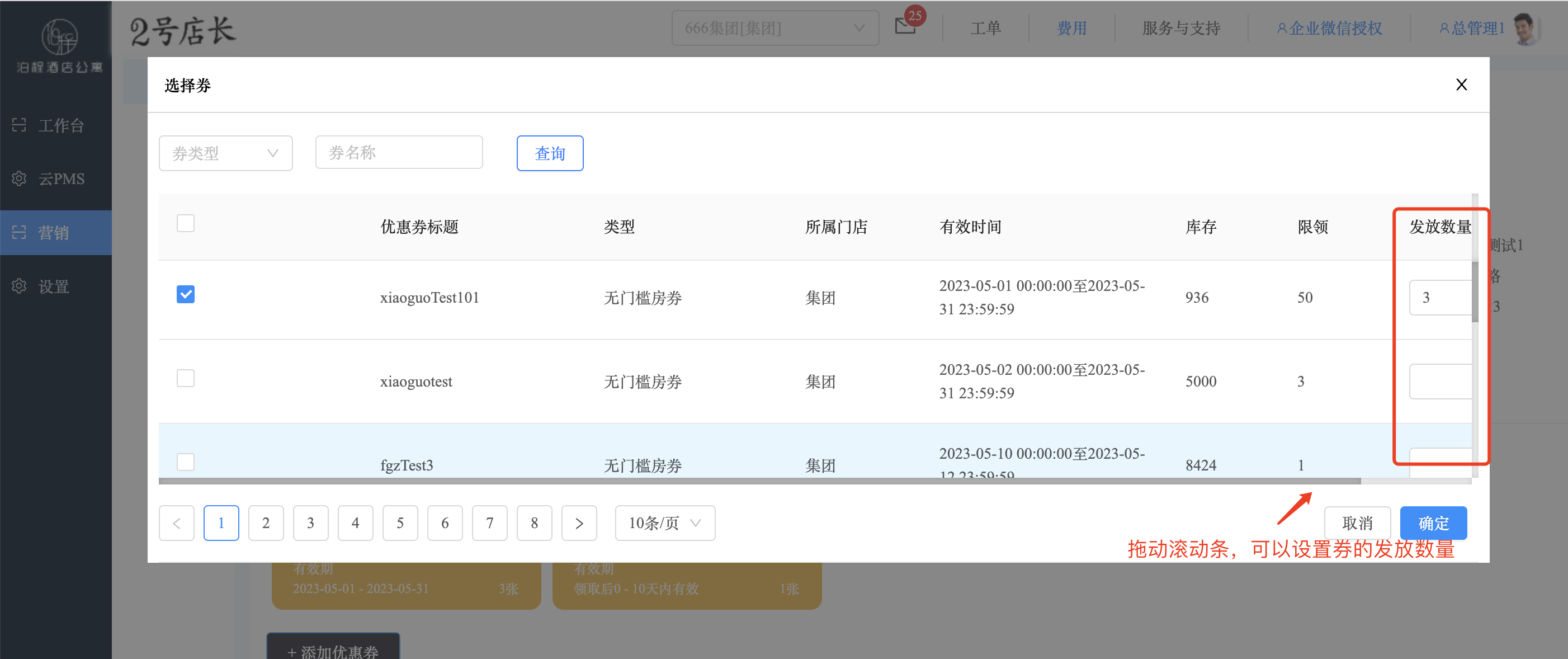
Task: Check the fgzTest3 row checkbox
Action: [186, 462]
